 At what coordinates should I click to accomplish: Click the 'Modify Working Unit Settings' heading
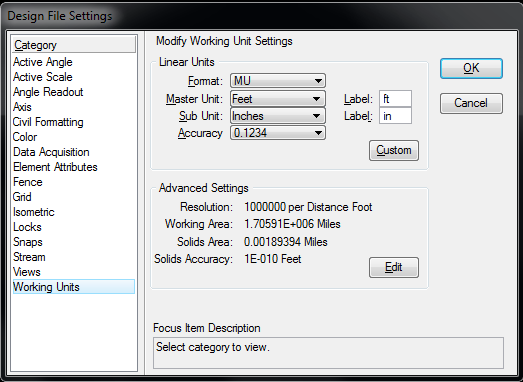click(x=224, y=41)
